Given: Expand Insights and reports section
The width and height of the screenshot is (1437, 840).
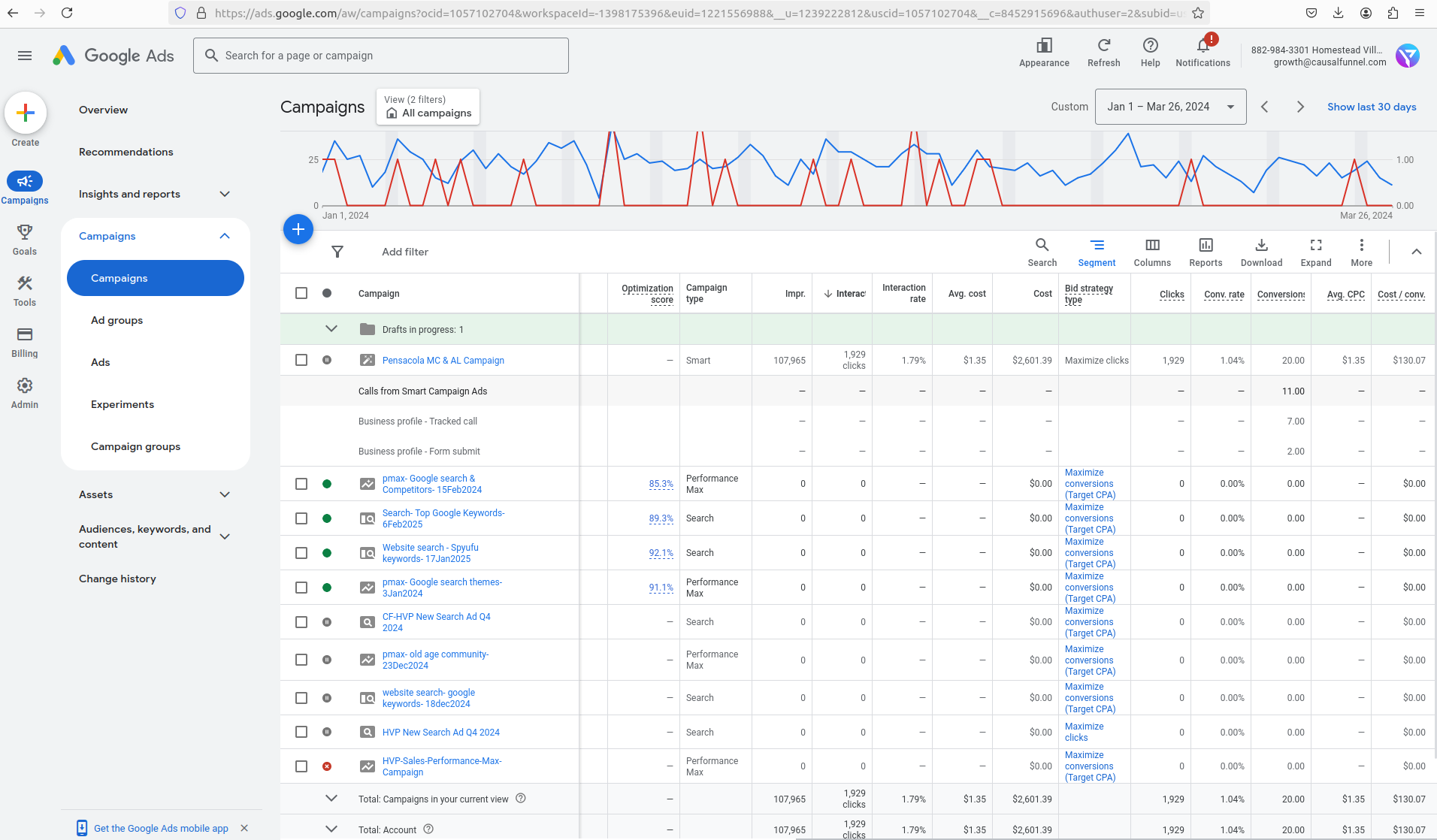Looking at the screenshot, I should pos(225,194).
